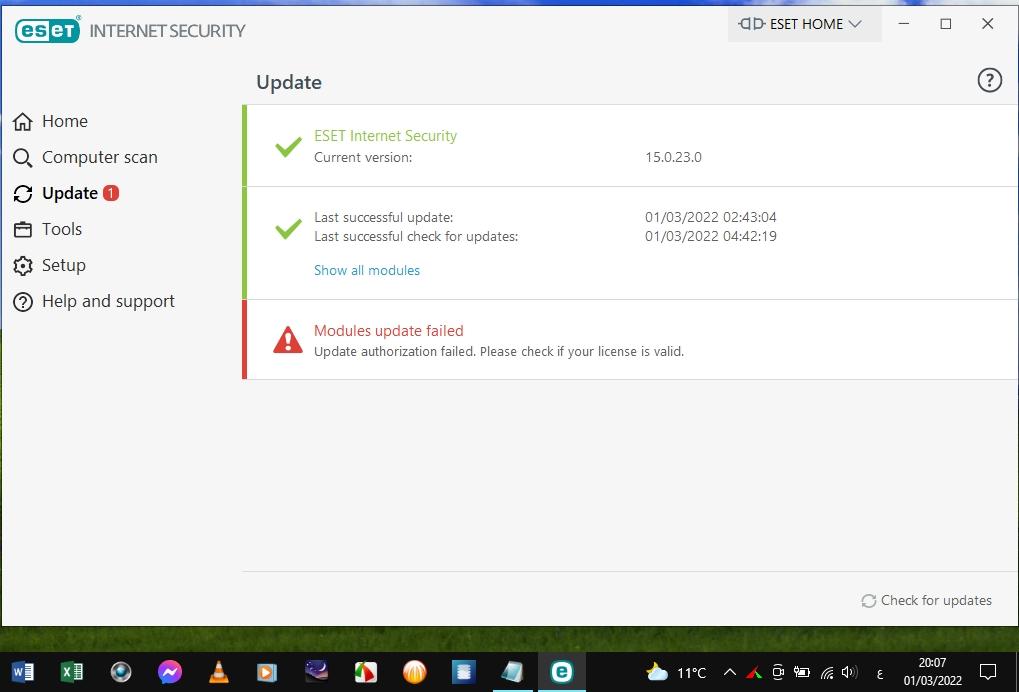Maximize the ESET window
1019x692 pixels.
click(x=946, y=24)
